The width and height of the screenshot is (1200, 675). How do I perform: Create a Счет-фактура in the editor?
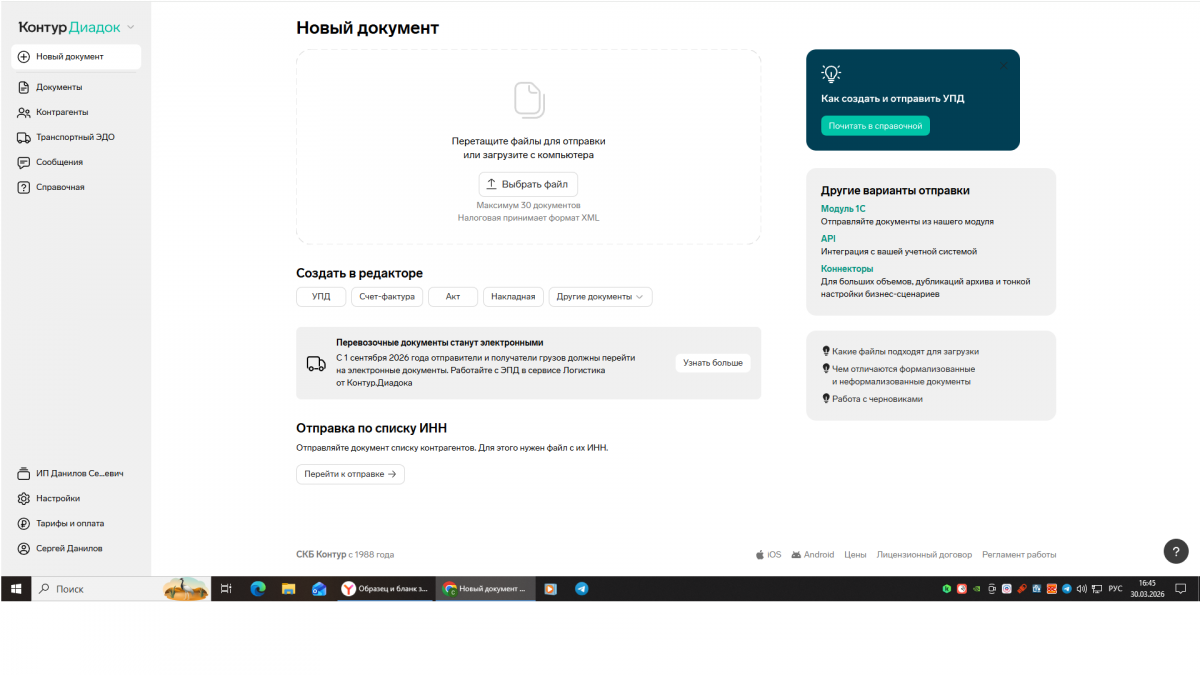386,296
